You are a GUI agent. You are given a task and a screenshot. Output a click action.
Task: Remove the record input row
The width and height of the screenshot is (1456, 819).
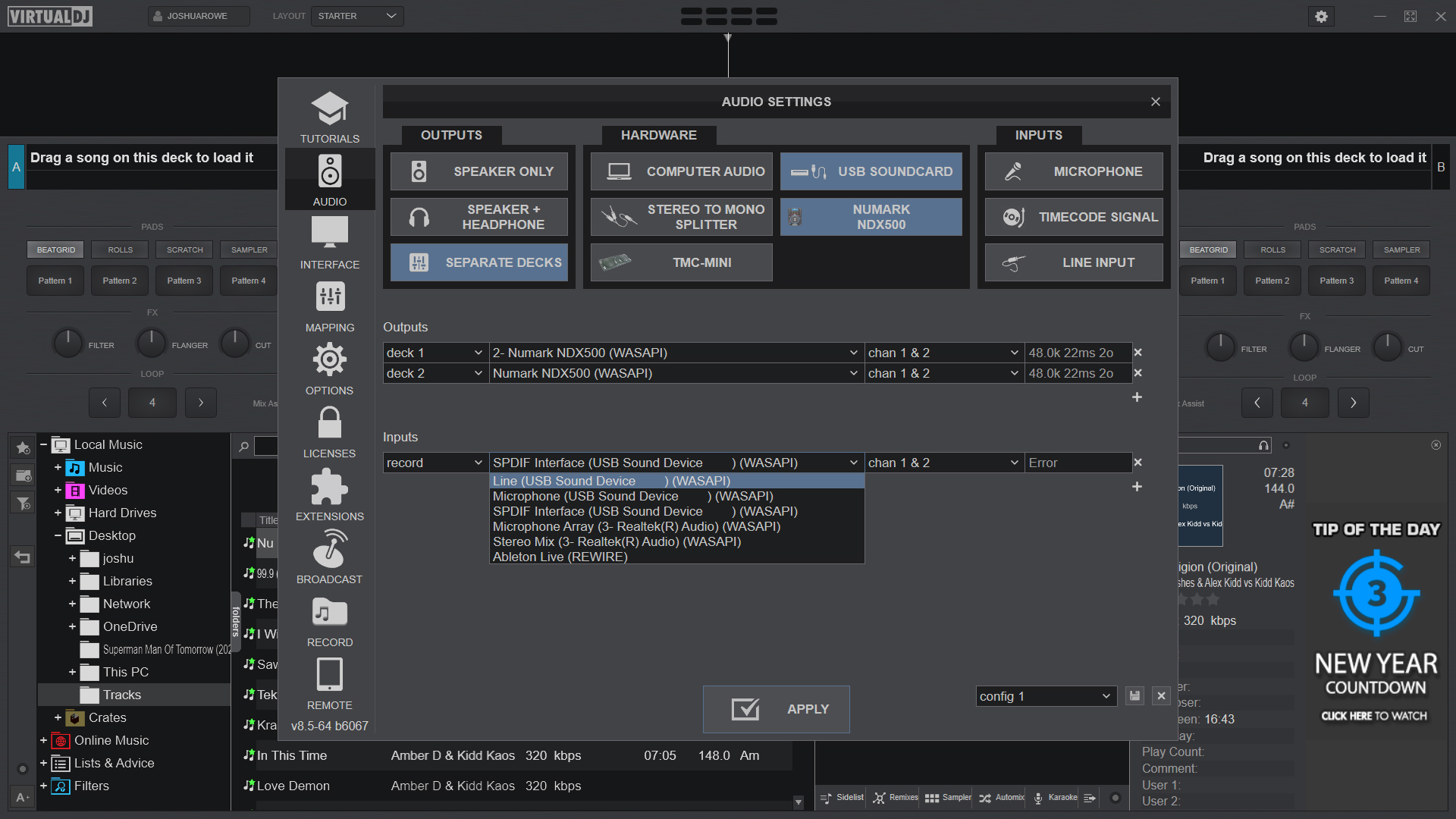coord(1137,463)
